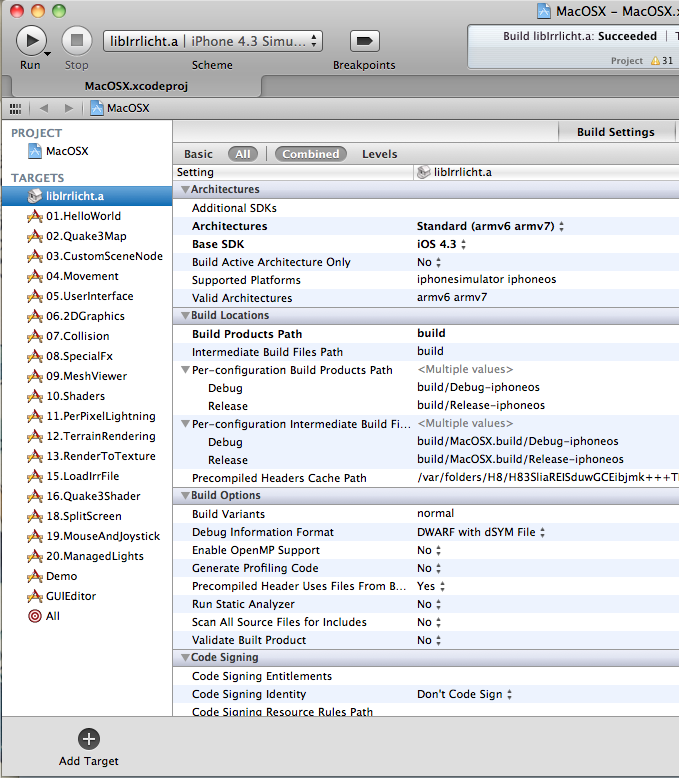Show Basic build settings

click(198, 154)
